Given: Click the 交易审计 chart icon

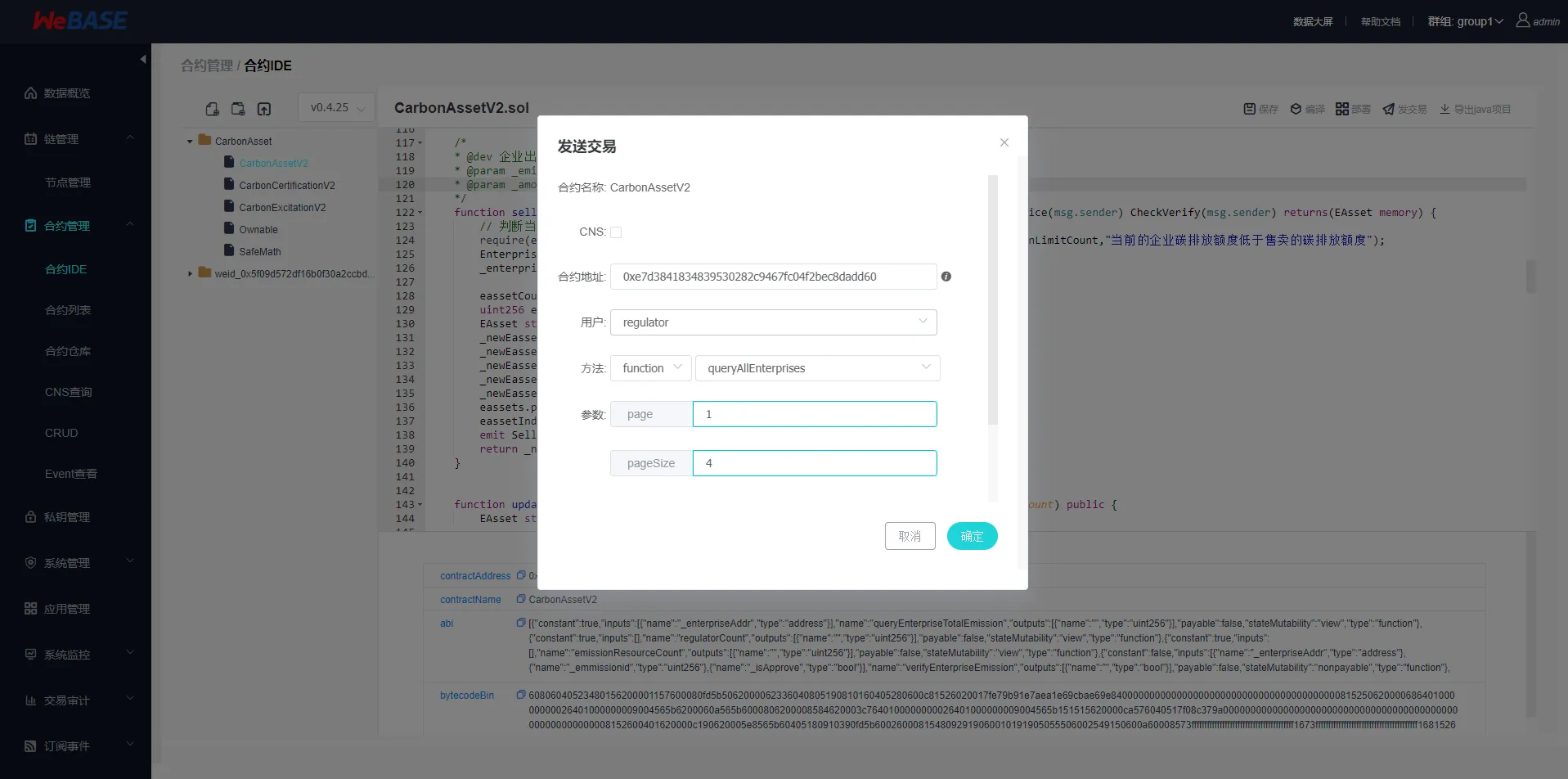Looking at the screenshot, I should click(x=30, y=700).
